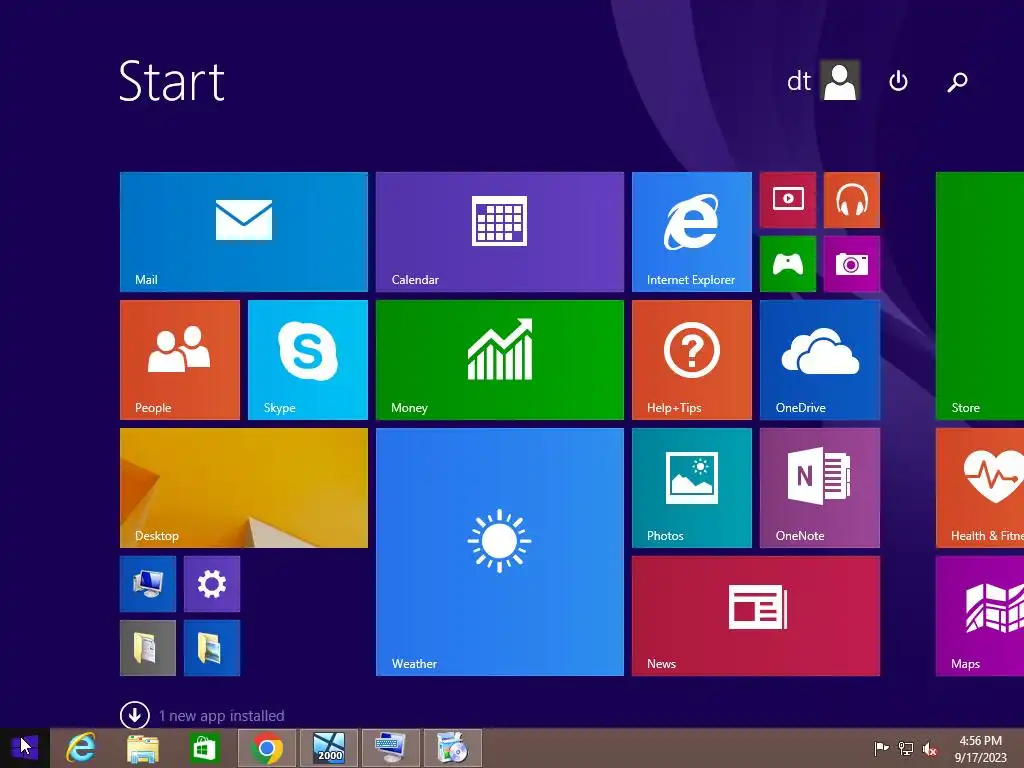Image resolution: width=1024 pixels, height=768 pixels.
Task: Launch Google Chrome from the taskbar
Action: click(x=267, y=748)
